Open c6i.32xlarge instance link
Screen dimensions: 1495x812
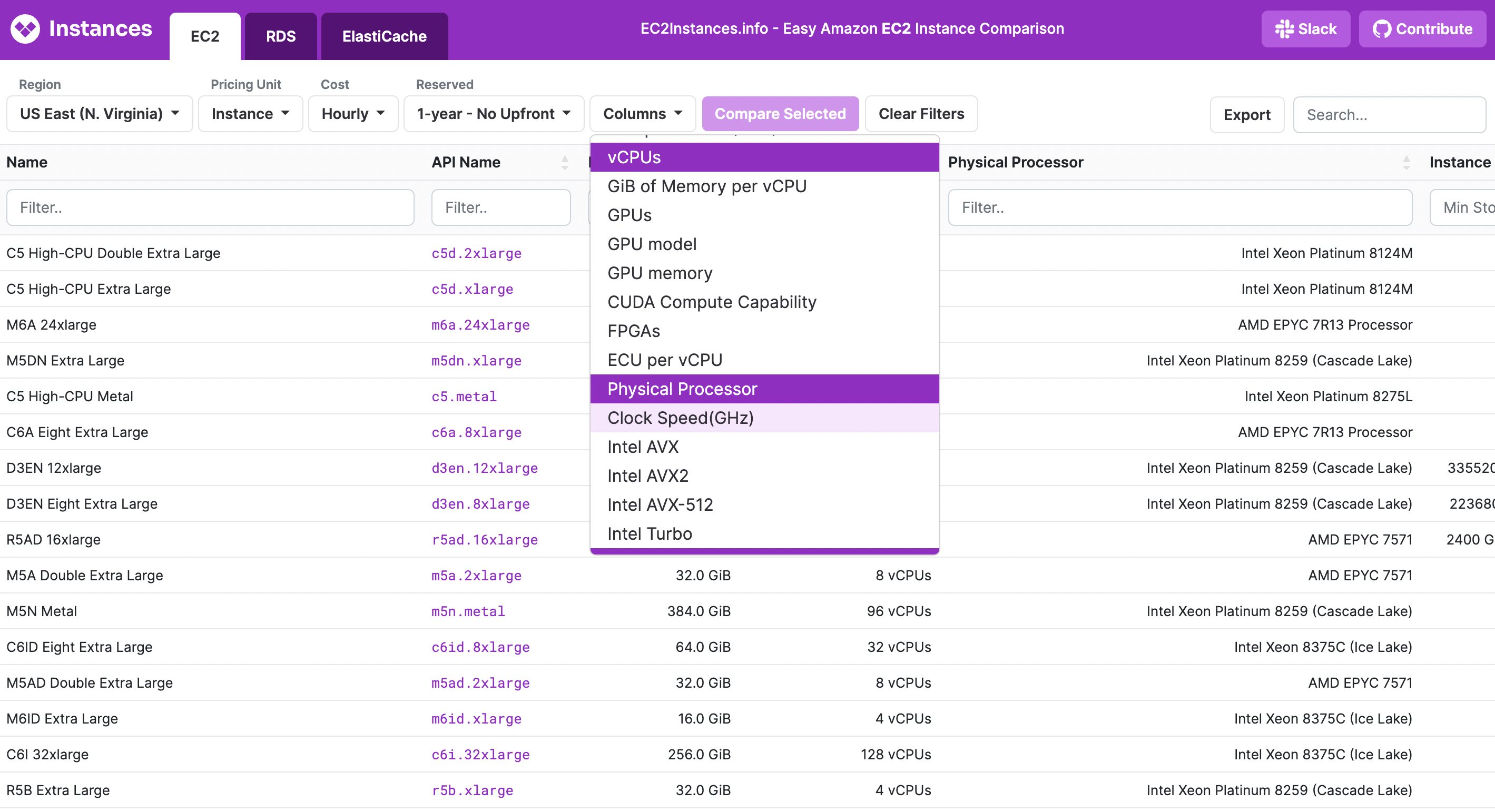[x=480, y=756]
